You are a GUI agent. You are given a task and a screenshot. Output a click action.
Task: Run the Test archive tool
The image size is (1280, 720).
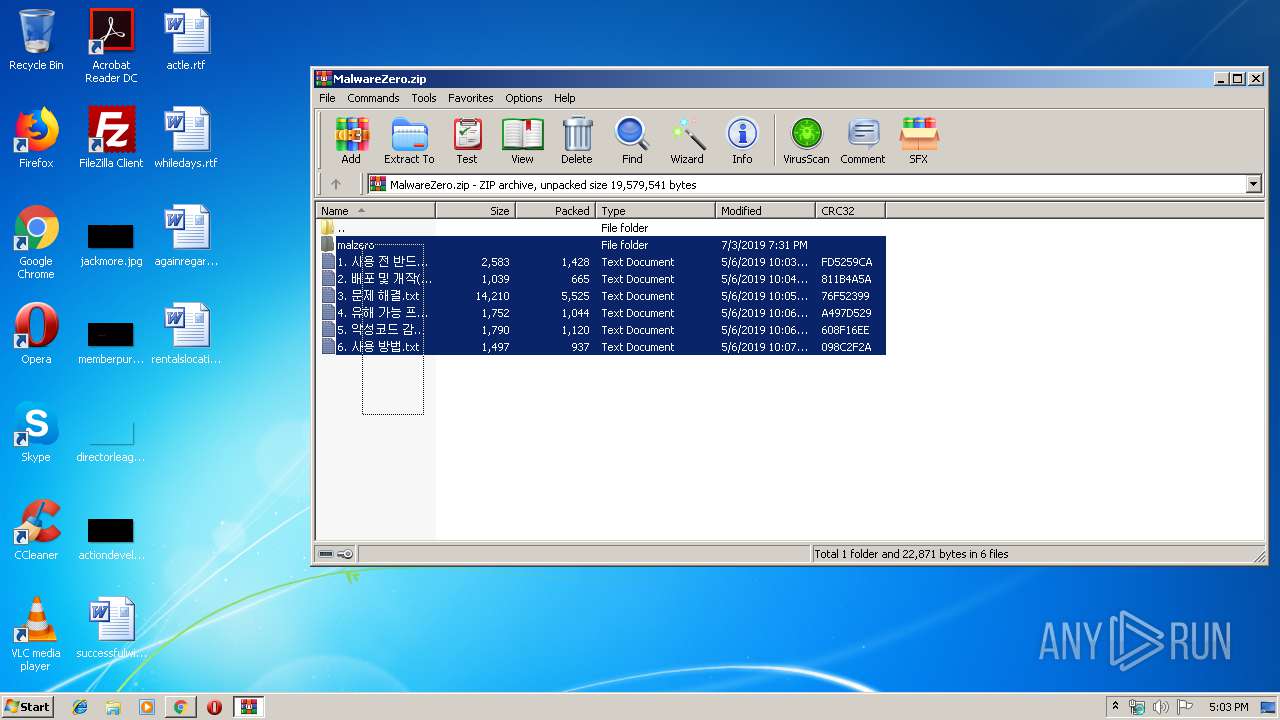coord(467,140)
